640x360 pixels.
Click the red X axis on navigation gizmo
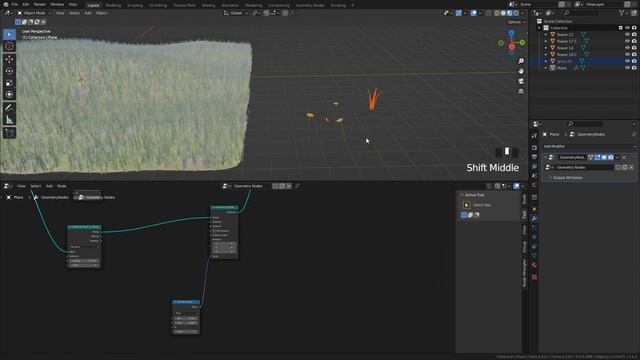[x=511, y=47]
